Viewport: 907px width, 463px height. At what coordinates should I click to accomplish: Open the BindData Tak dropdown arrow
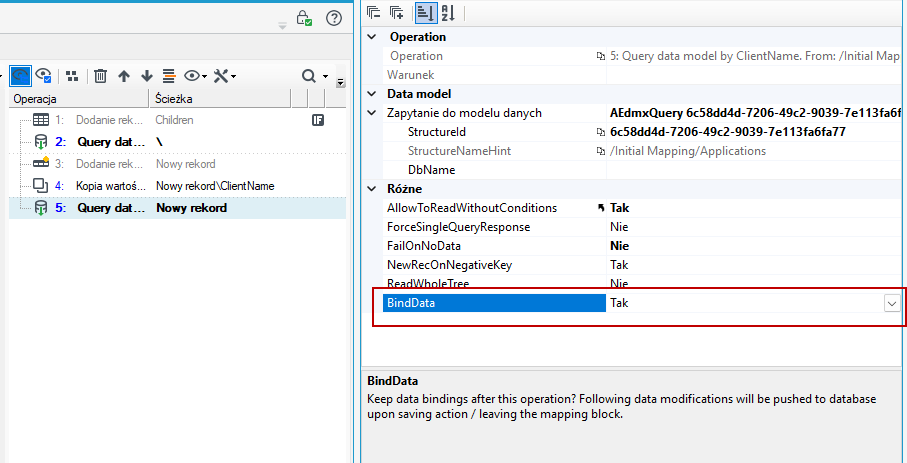click(892, 303)
